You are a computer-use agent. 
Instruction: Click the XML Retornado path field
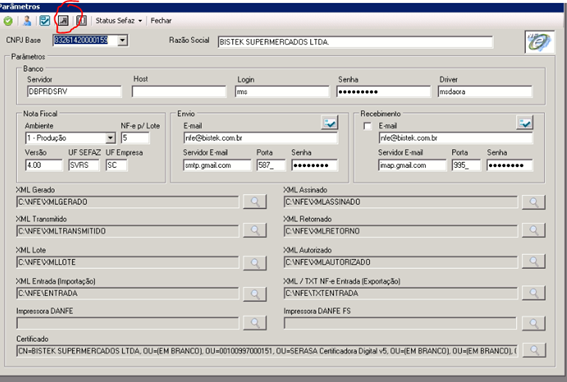click(401, 231)
